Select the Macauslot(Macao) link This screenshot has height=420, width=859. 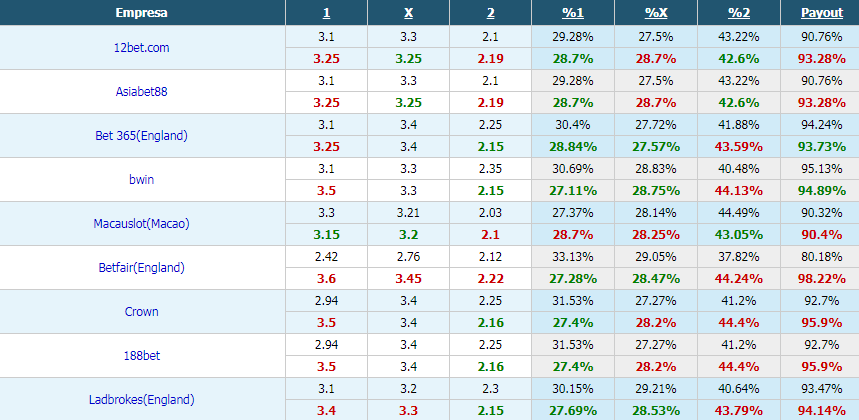pos(141,223)
